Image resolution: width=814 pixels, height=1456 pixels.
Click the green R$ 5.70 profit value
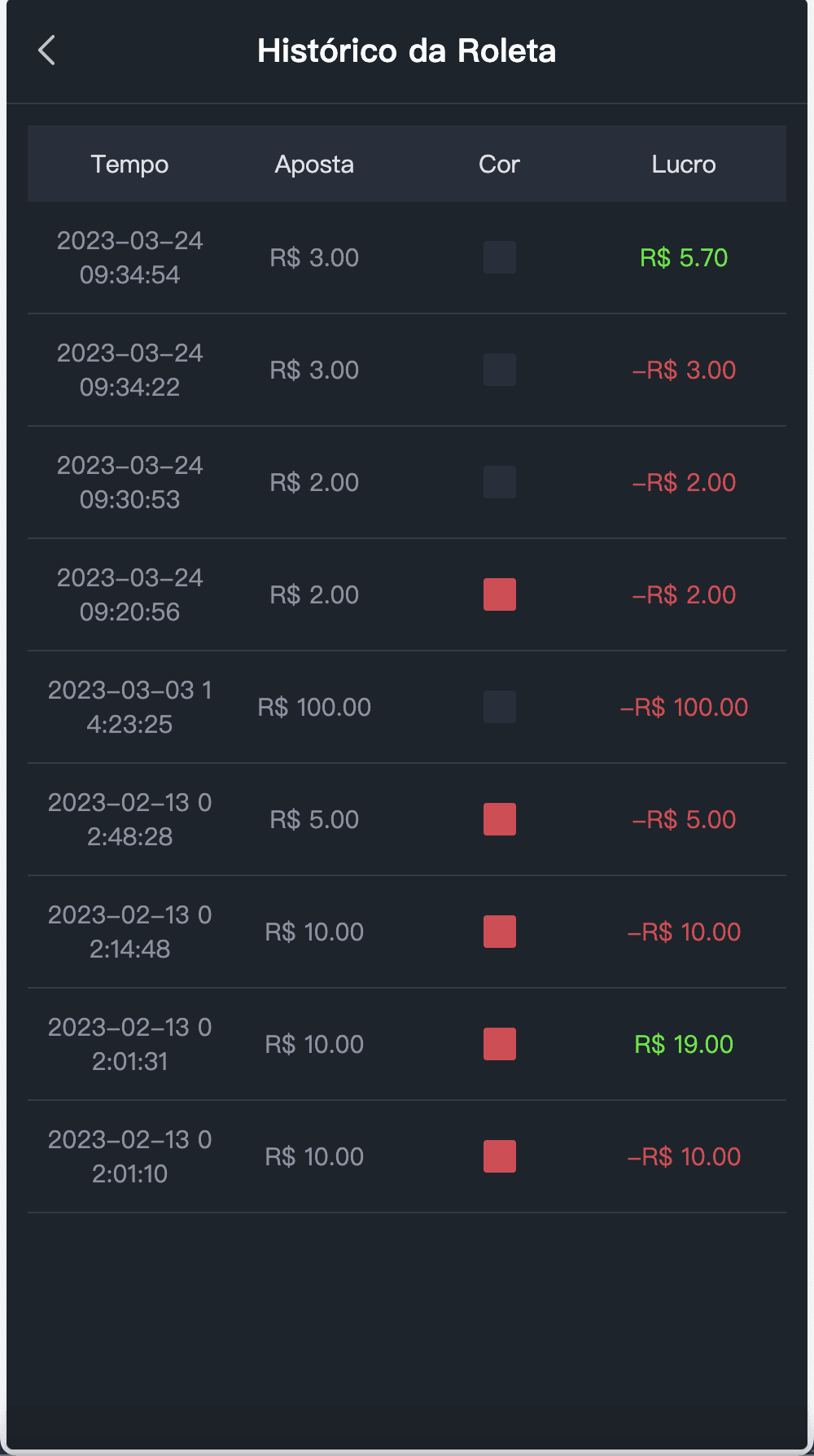[x=684, y=258]
